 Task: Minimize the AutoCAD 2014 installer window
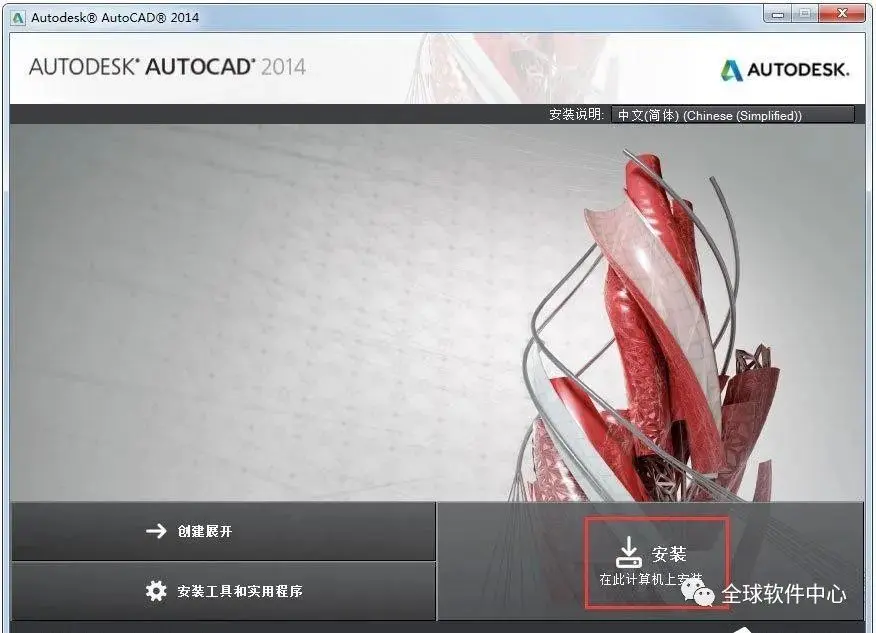pyautogui.click(x=778, y=15)
